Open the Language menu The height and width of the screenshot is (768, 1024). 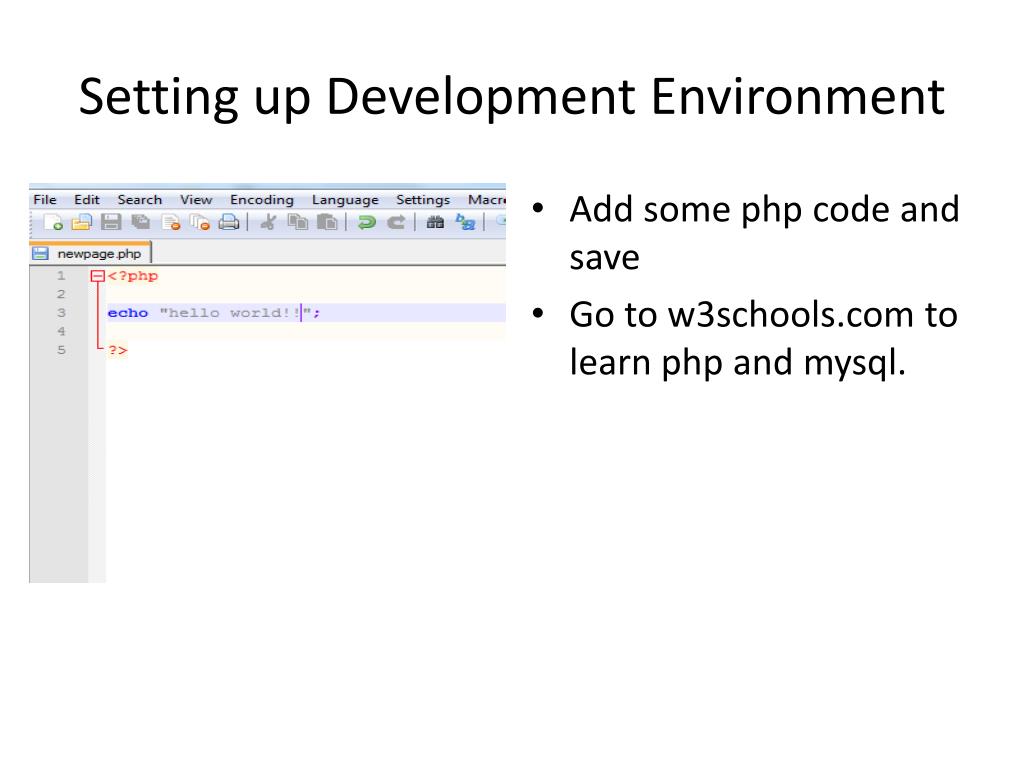tap(345, 200)
